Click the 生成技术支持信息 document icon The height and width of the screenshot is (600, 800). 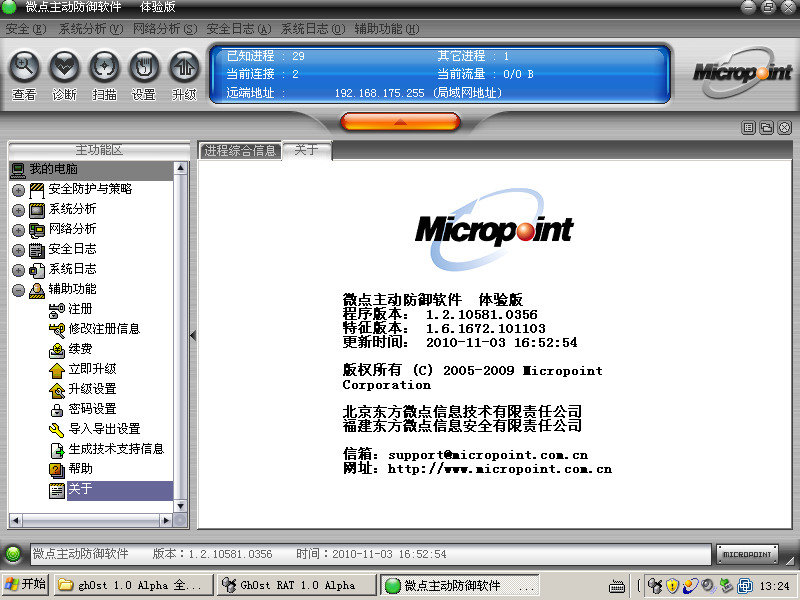pyautogui.click(x=57, y=449)
